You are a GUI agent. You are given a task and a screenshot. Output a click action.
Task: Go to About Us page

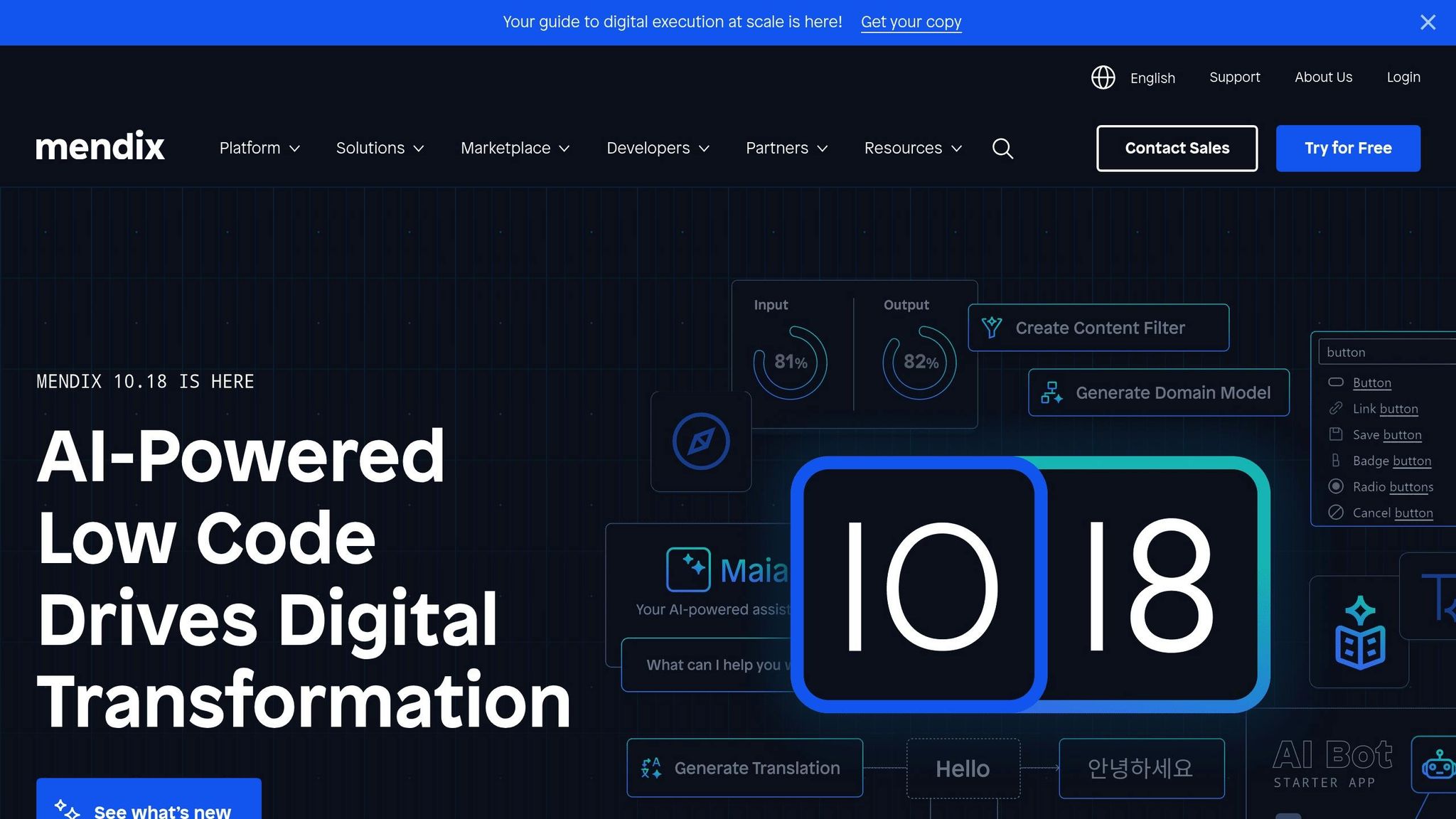(x=1323, y=77)
